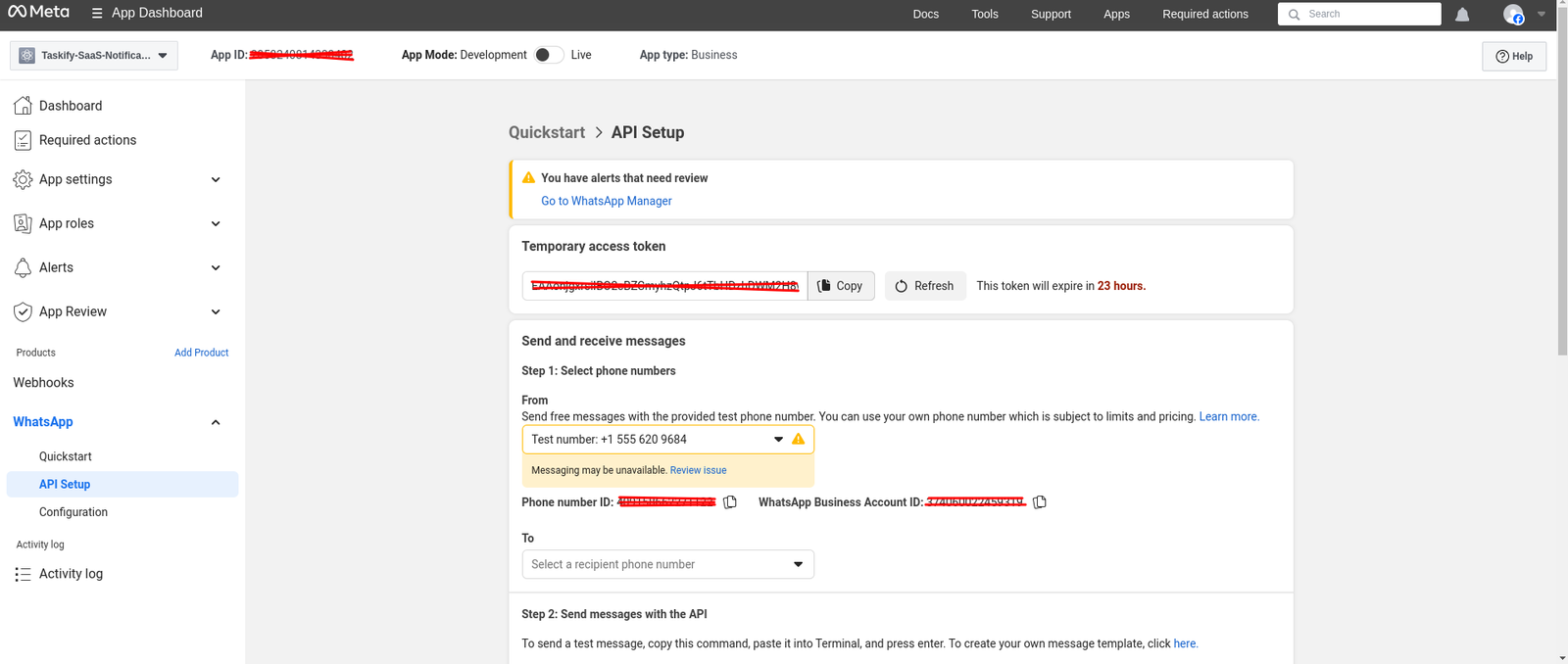The image size is (1568, 664).
Task: Copy the Phone number ID
Action: [x=730, y=502]
